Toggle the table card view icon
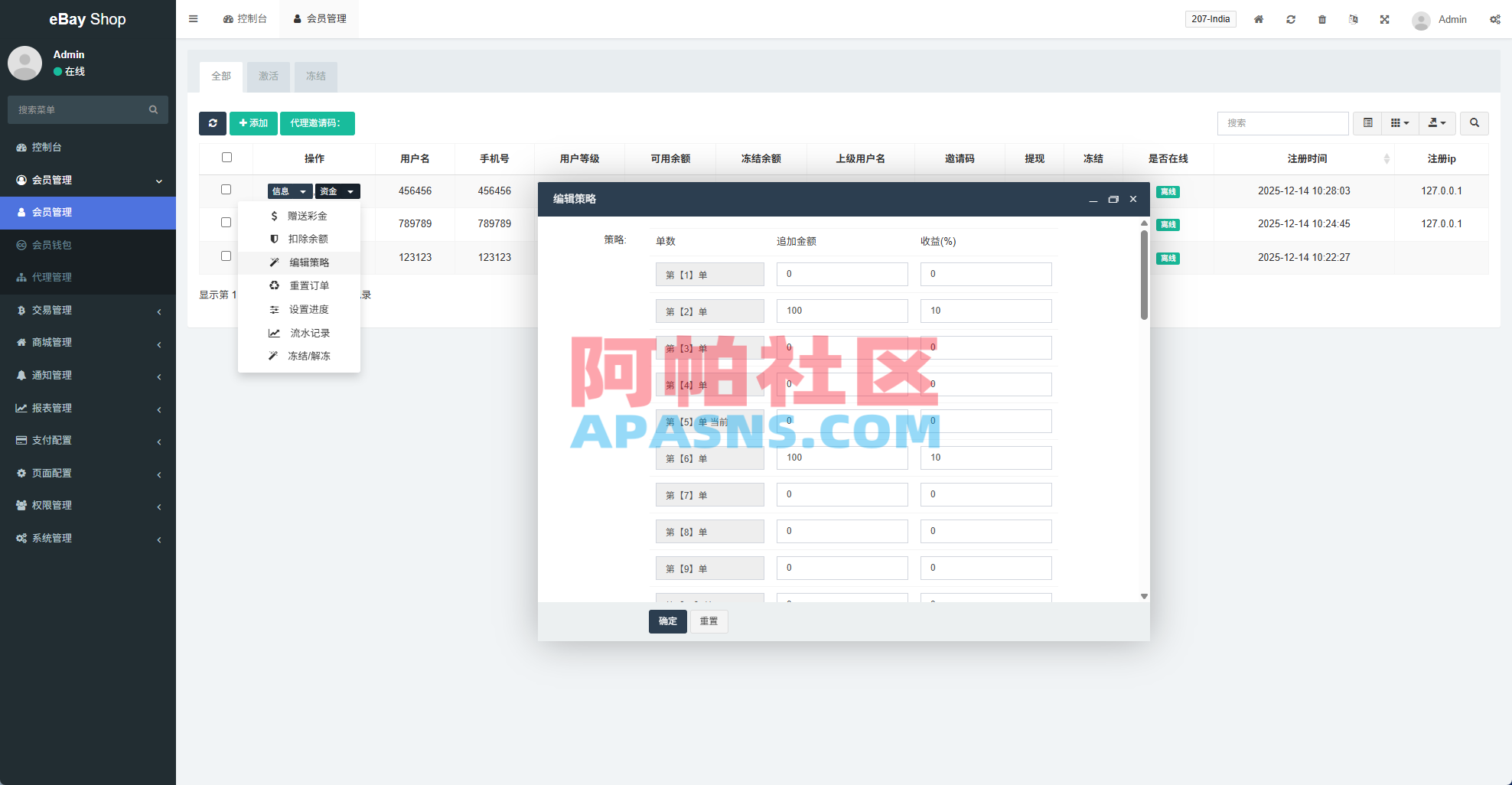 pos(1367,123)
